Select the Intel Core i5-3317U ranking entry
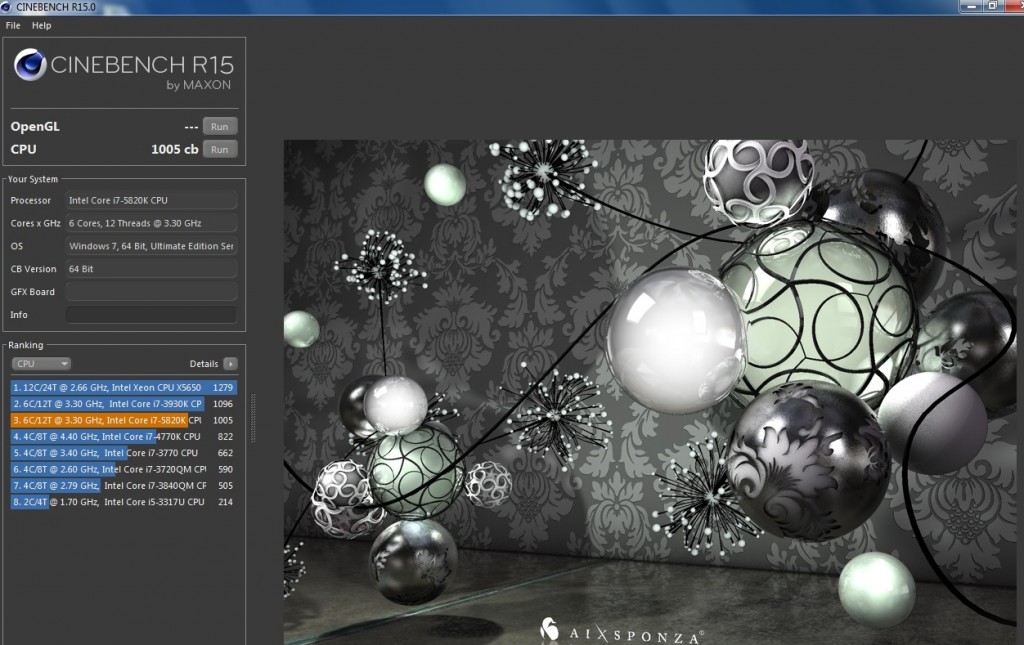Screen dimensions: 1024x645 [120, 501]
